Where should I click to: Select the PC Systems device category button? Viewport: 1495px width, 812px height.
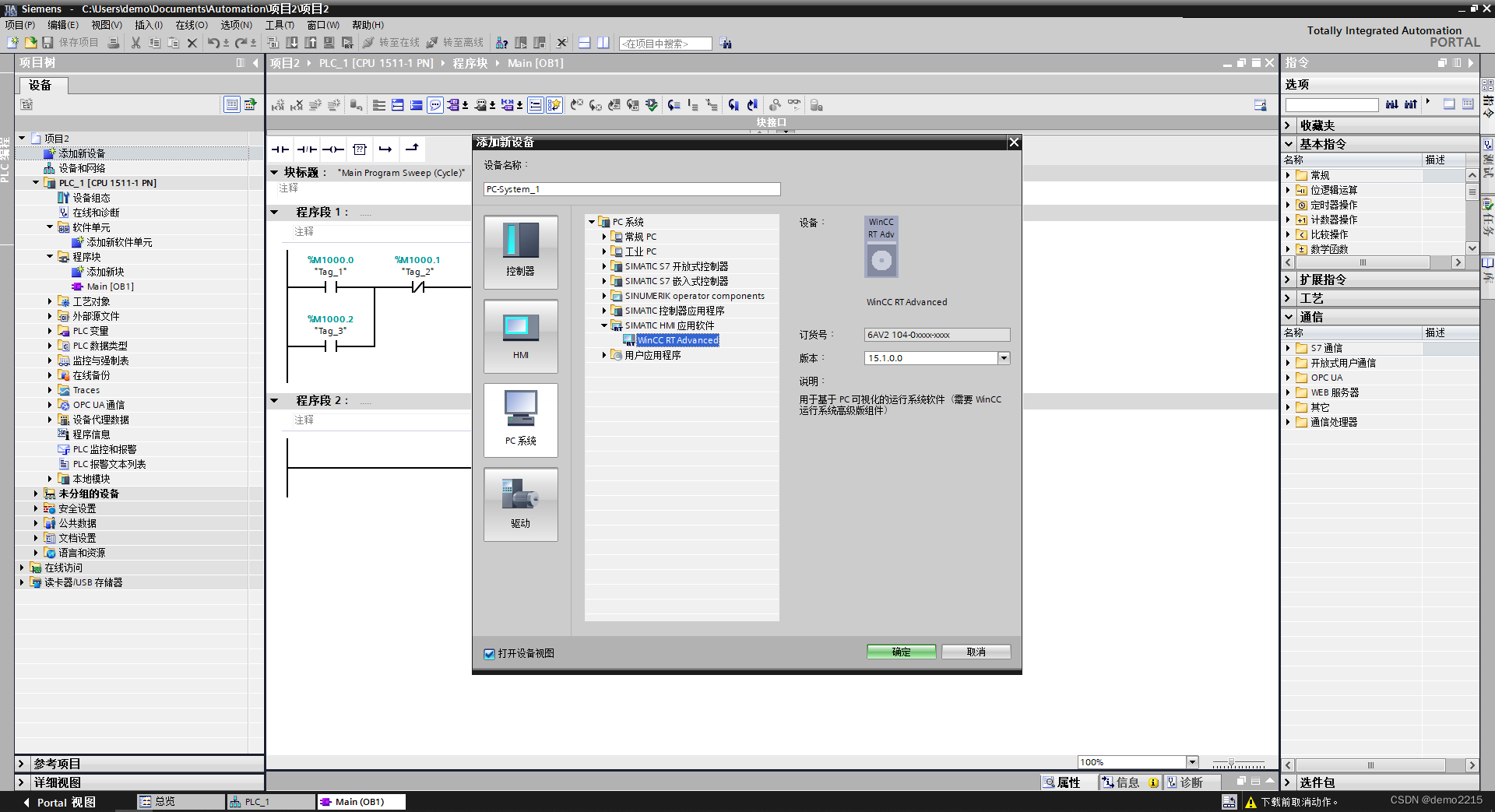(x=521, y=420)
